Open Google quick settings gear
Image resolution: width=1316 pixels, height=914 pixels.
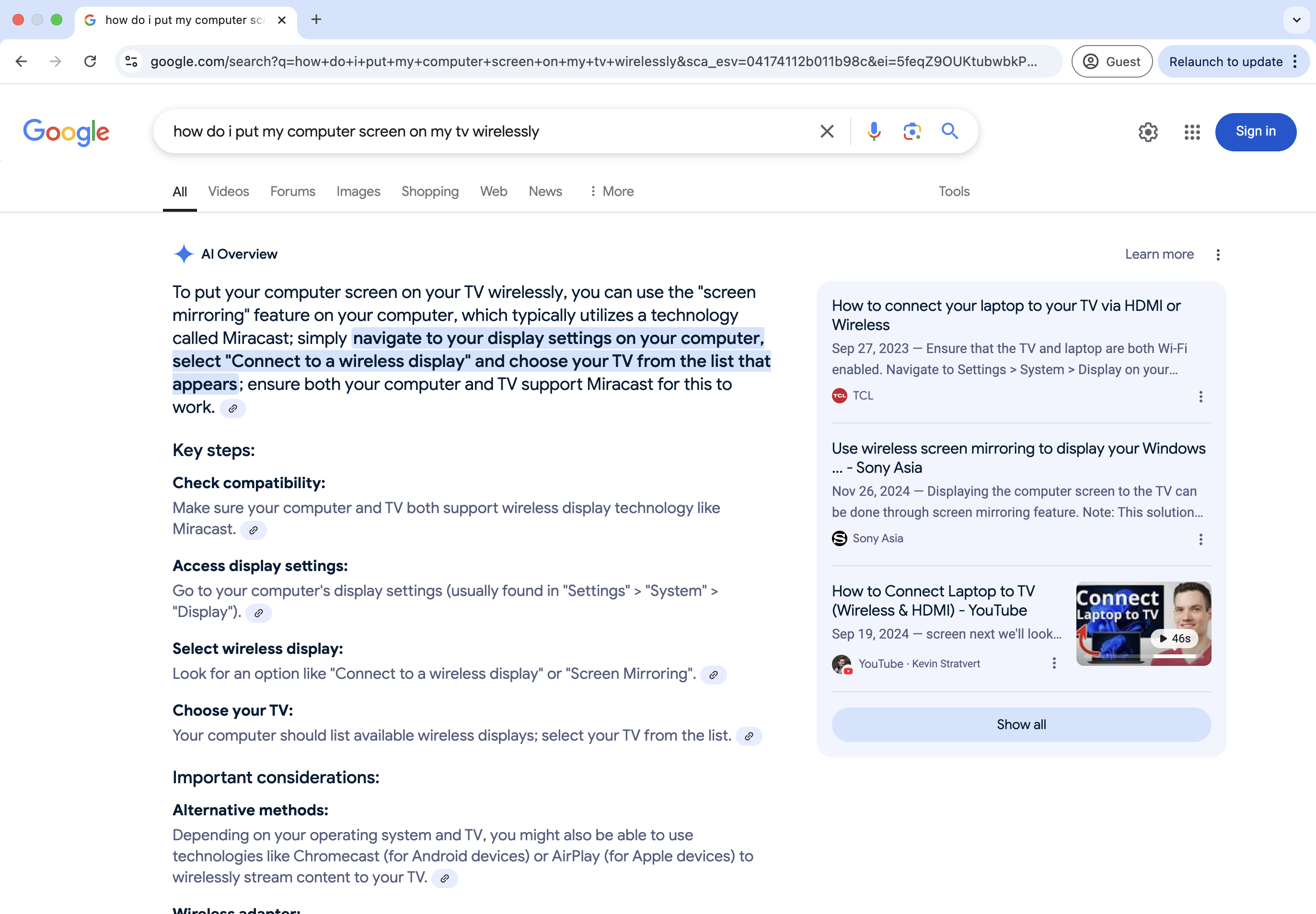1148,132
